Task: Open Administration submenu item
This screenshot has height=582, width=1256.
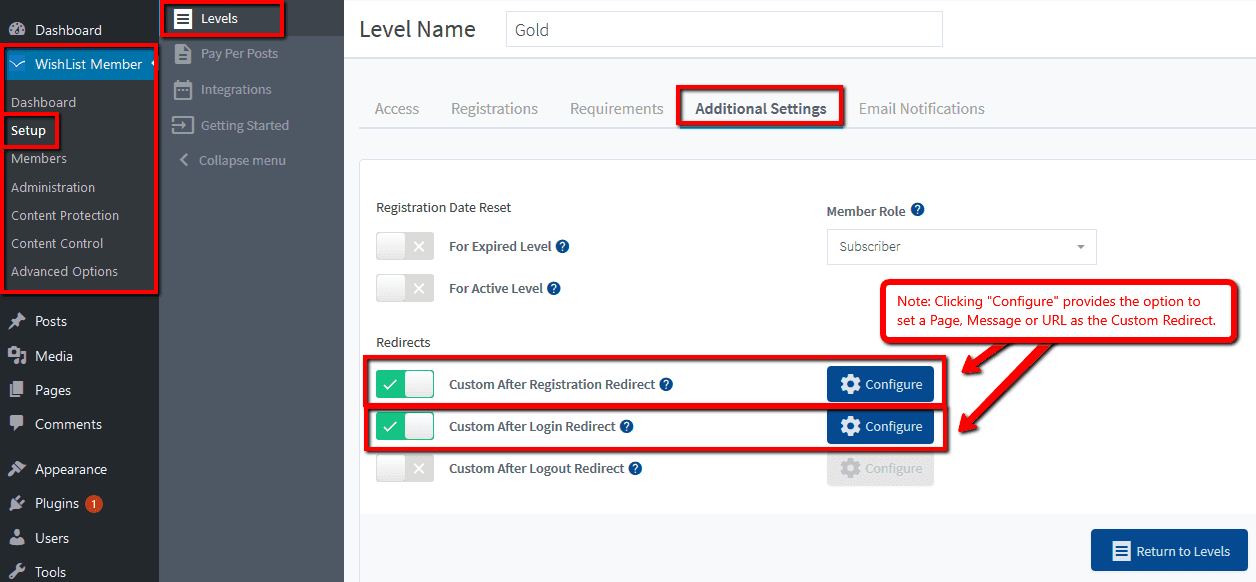Action: tap(53, 187)
